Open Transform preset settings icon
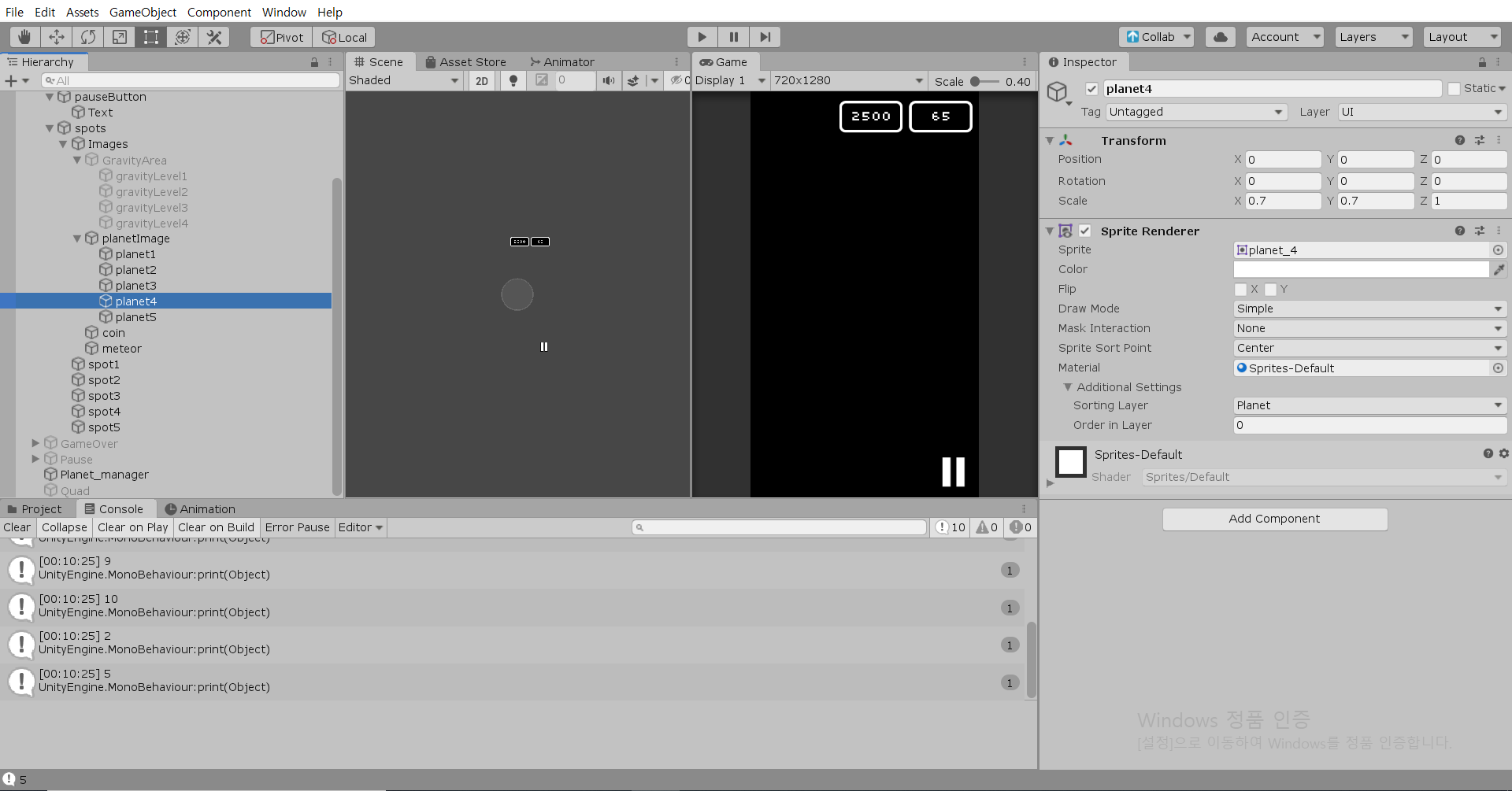Viewport: 1512px width, 791px height. pos(1480,140)
